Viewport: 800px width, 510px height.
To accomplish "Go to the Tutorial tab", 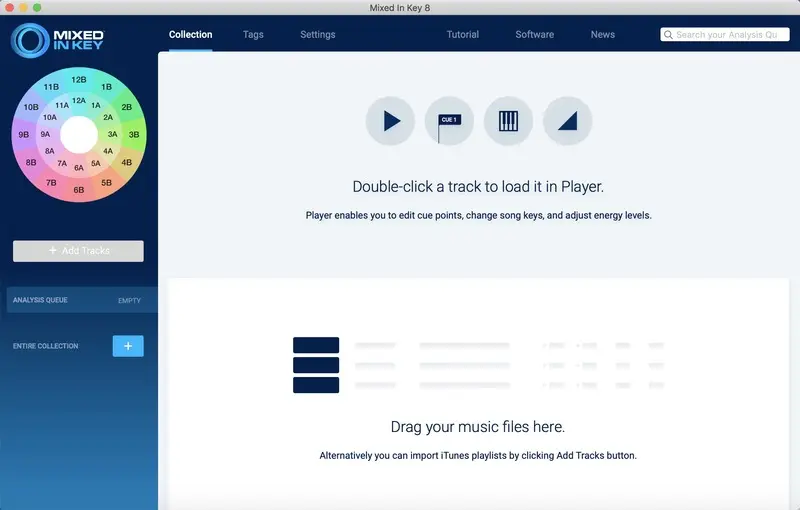I will [x=463, y=35].
